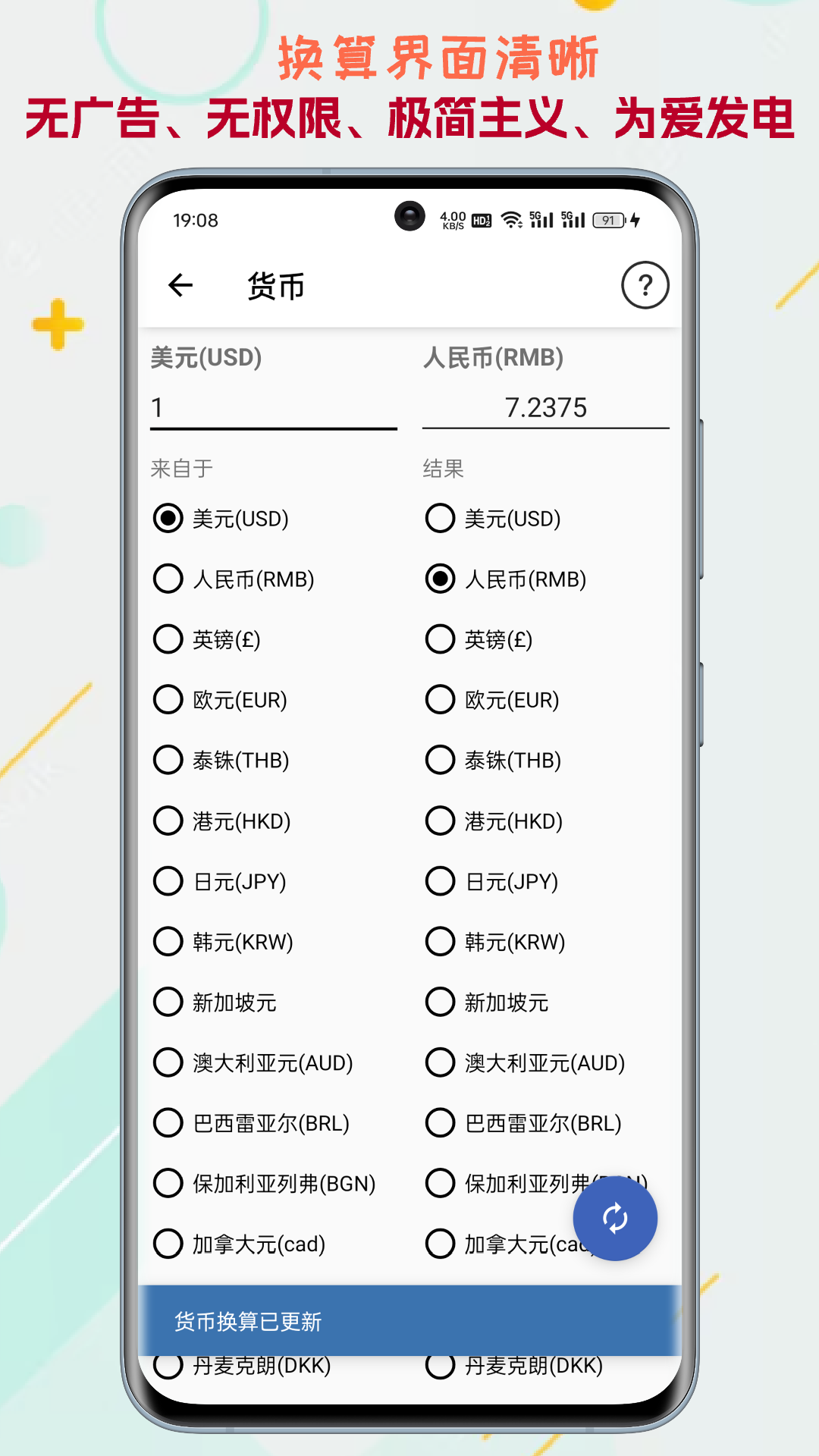
Task: Choose 欧元(EUR) in the 结果 column
Action: pos(440,699)
